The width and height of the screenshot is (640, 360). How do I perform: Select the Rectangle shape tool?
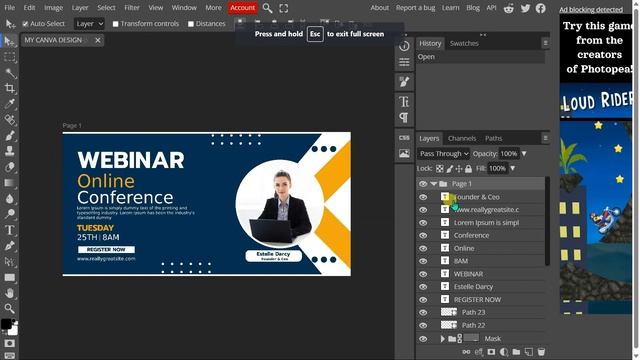coord(9,278)
